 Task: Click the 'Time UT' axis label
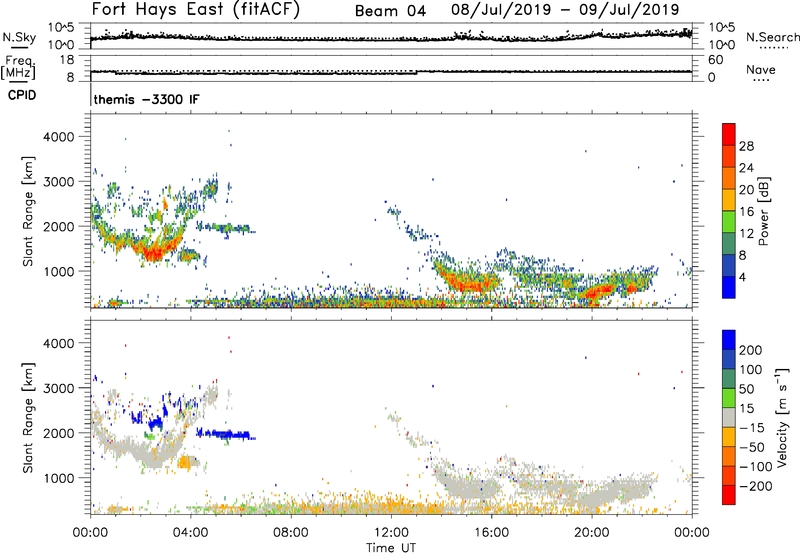(391, 548)
